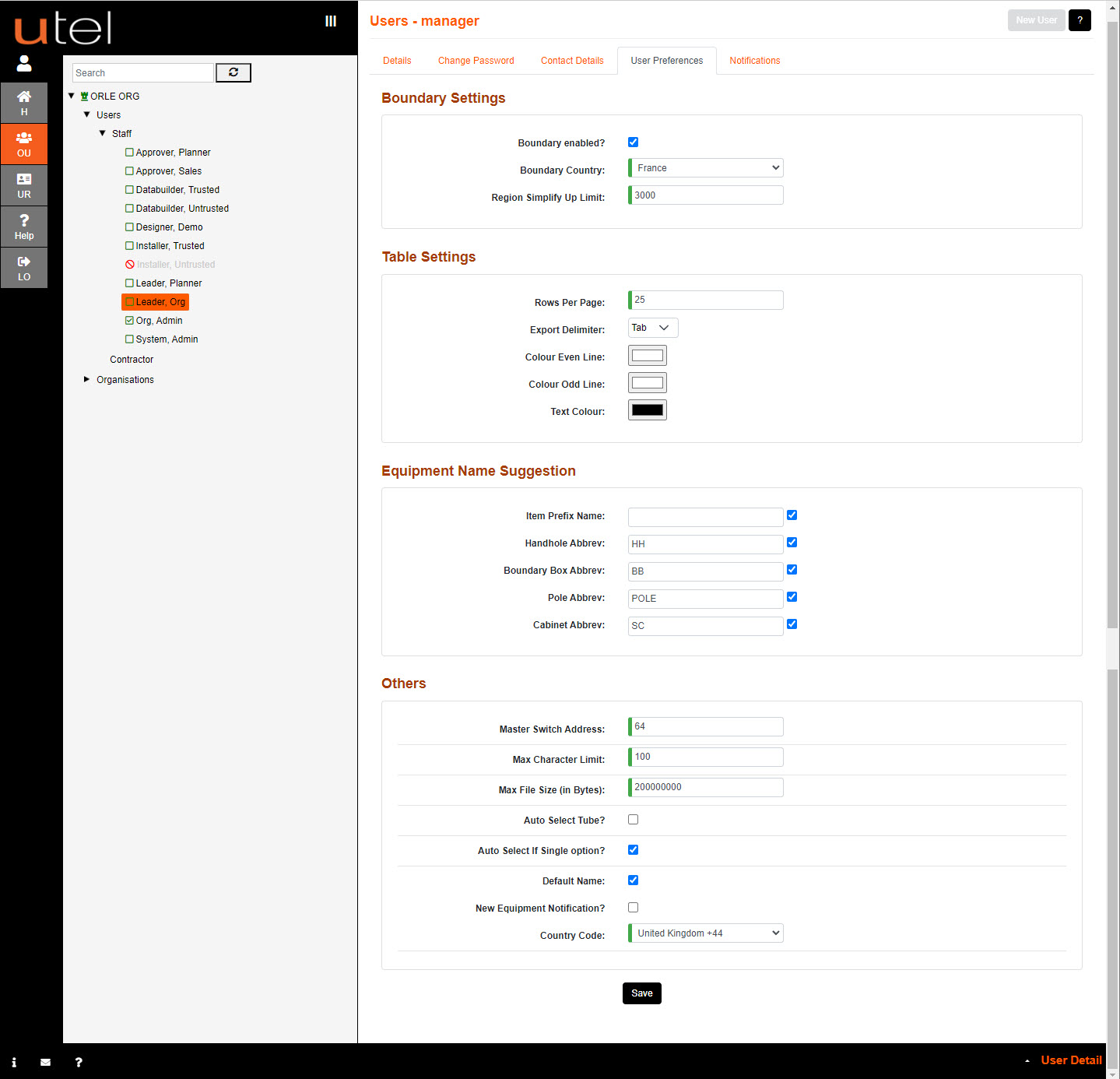This screenshot has height=1079, width=1120.
Task: Open the UR ID-card sidebar icon
Action: click(24, 185)
